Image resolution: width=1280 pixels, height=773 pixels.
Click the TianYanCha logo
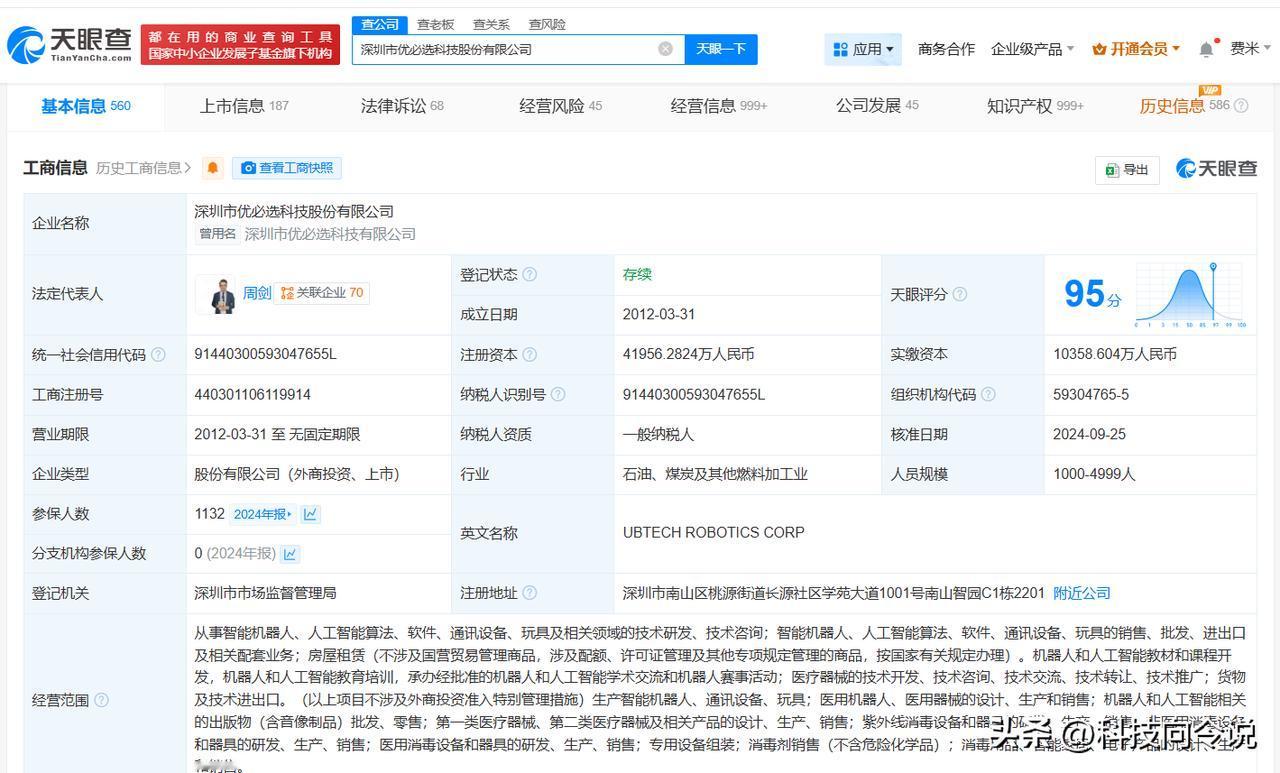(70, 45)
